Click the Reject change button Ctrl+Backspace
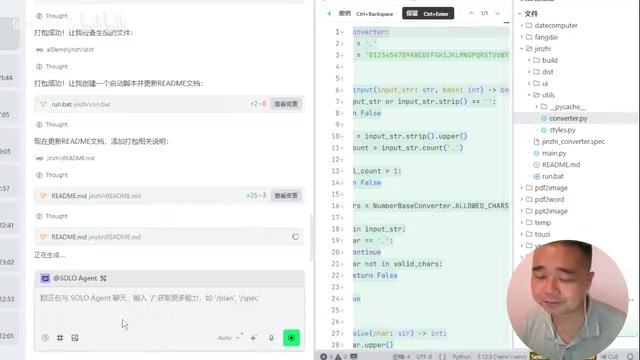Screen dimensions: 640x360 tap(365, 13)
